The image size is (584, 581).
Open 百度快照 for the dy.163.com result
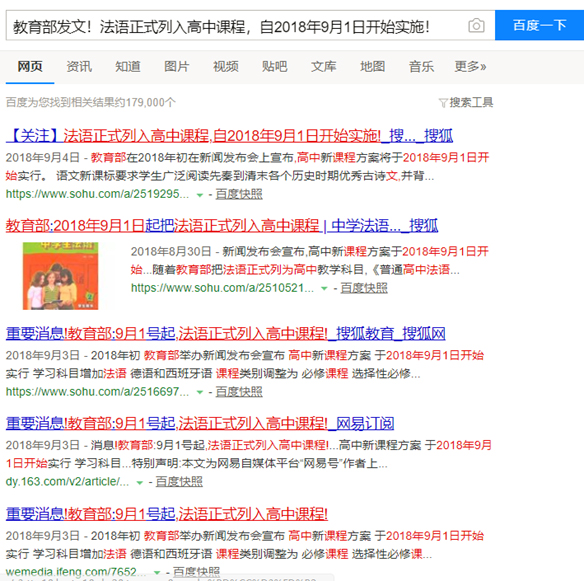pyautogui.click(x=179, y=482)
